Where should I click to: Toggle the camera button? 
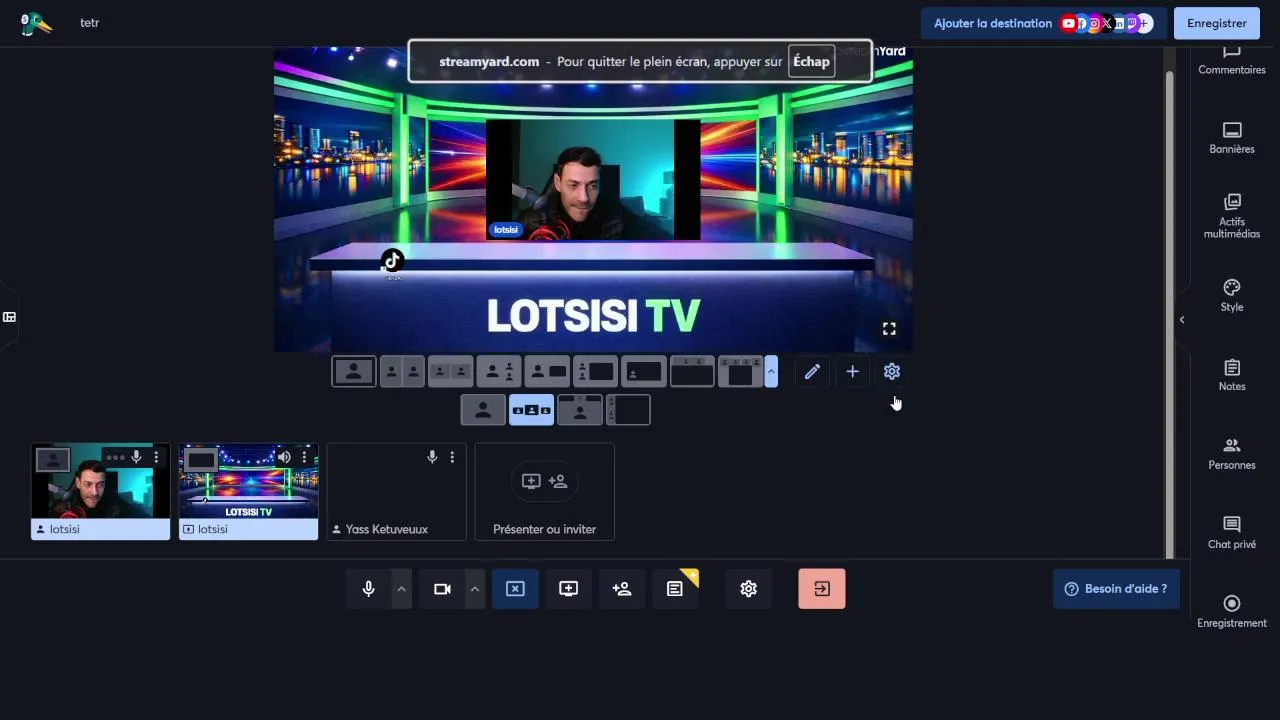pos(442,589)
